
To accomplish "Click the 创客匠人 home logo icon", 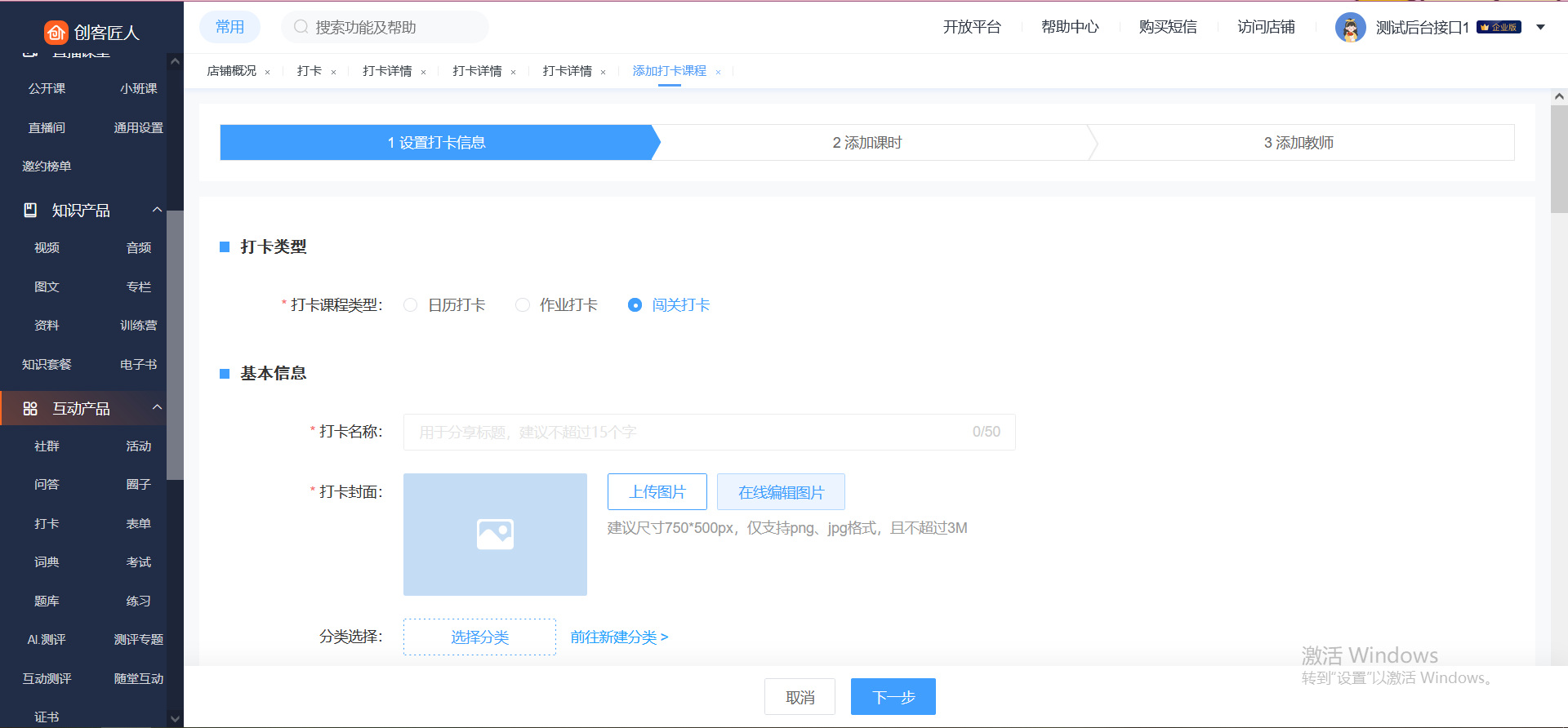I will pos(56,32).
